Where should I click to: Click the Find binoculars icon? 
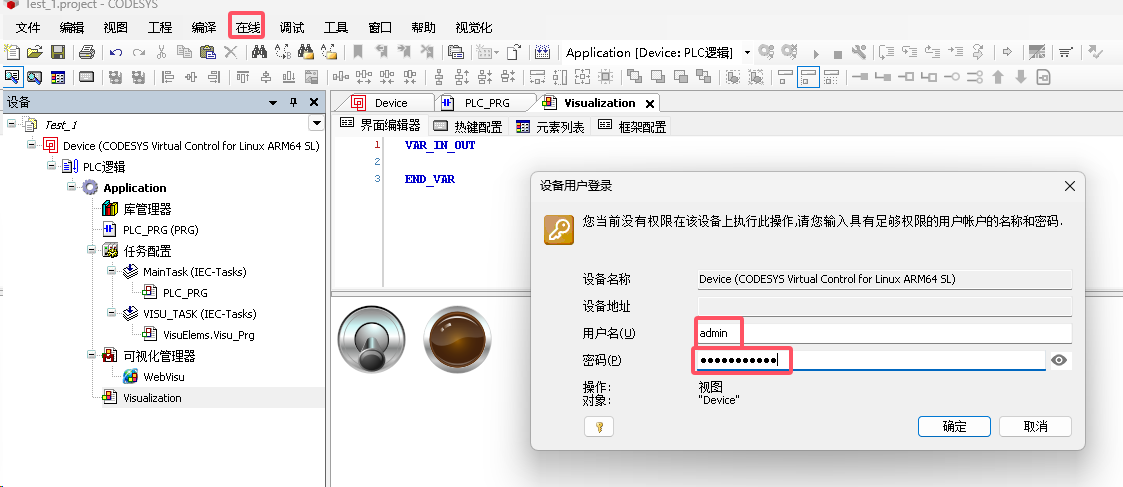click(x=259, y=52)
